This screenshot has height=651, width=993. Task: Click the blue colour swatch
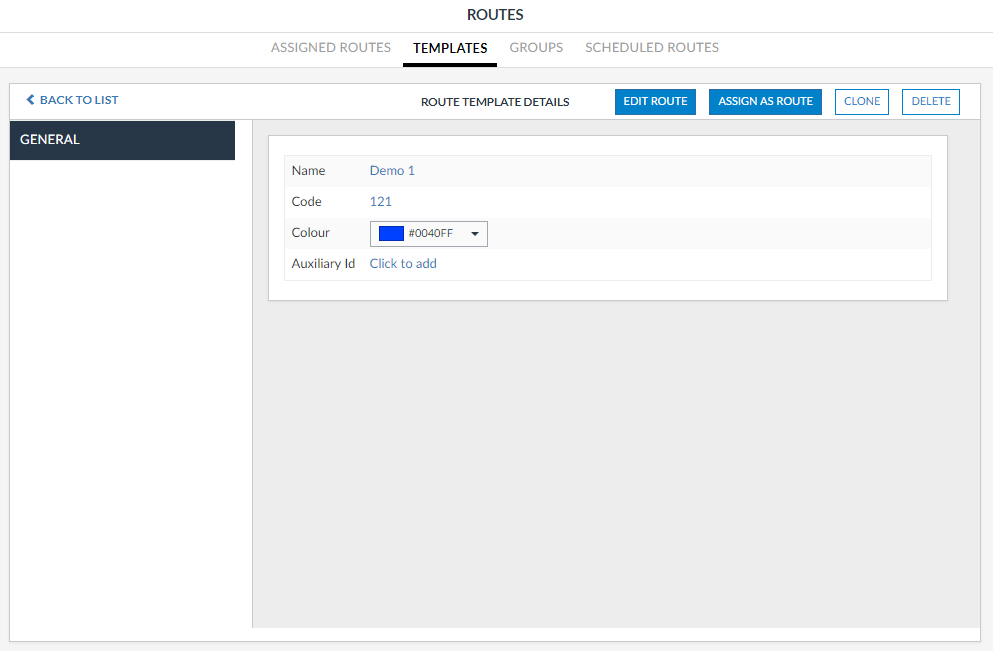coord(391,234)
